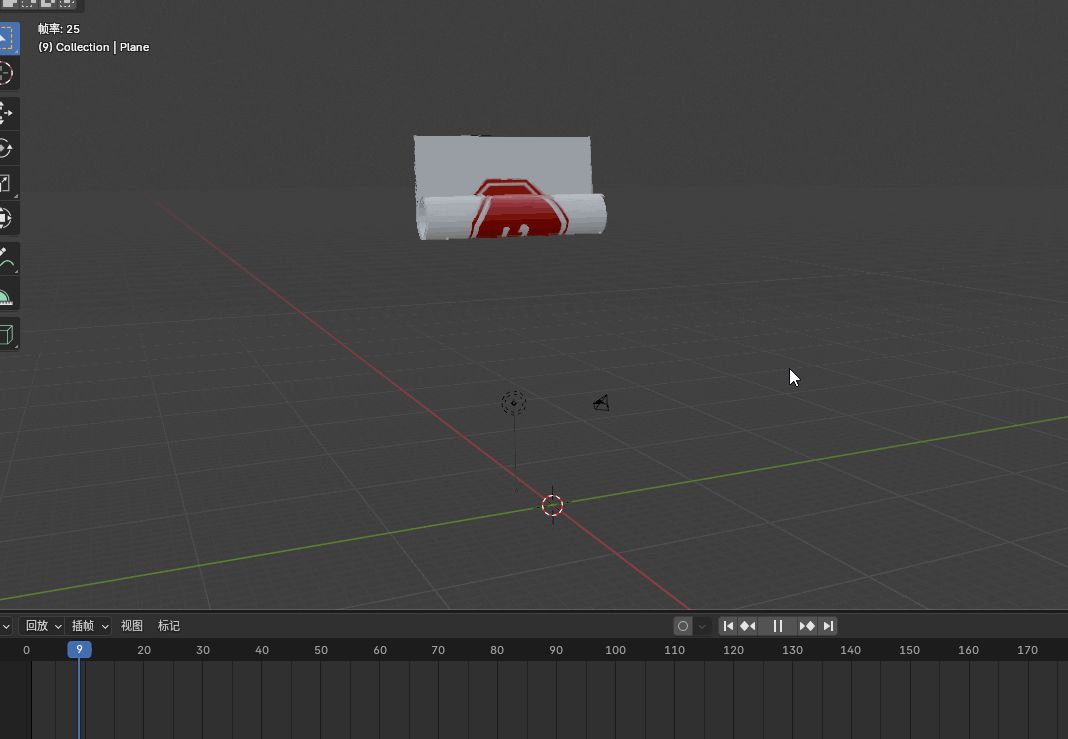Viewport: 1068px width, 739px height.
Task: Select the Select Box tool
Action: point(6,38)
